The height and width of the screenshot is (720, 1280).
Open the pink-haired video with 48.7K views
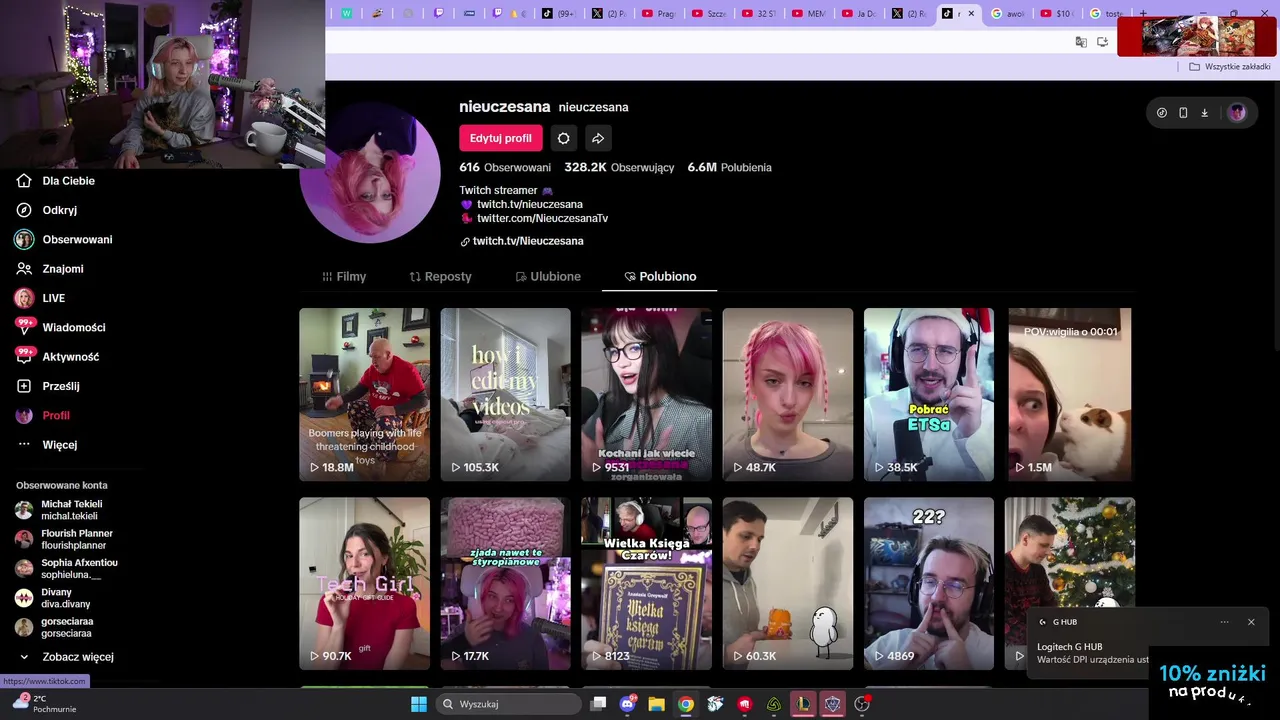788,394
